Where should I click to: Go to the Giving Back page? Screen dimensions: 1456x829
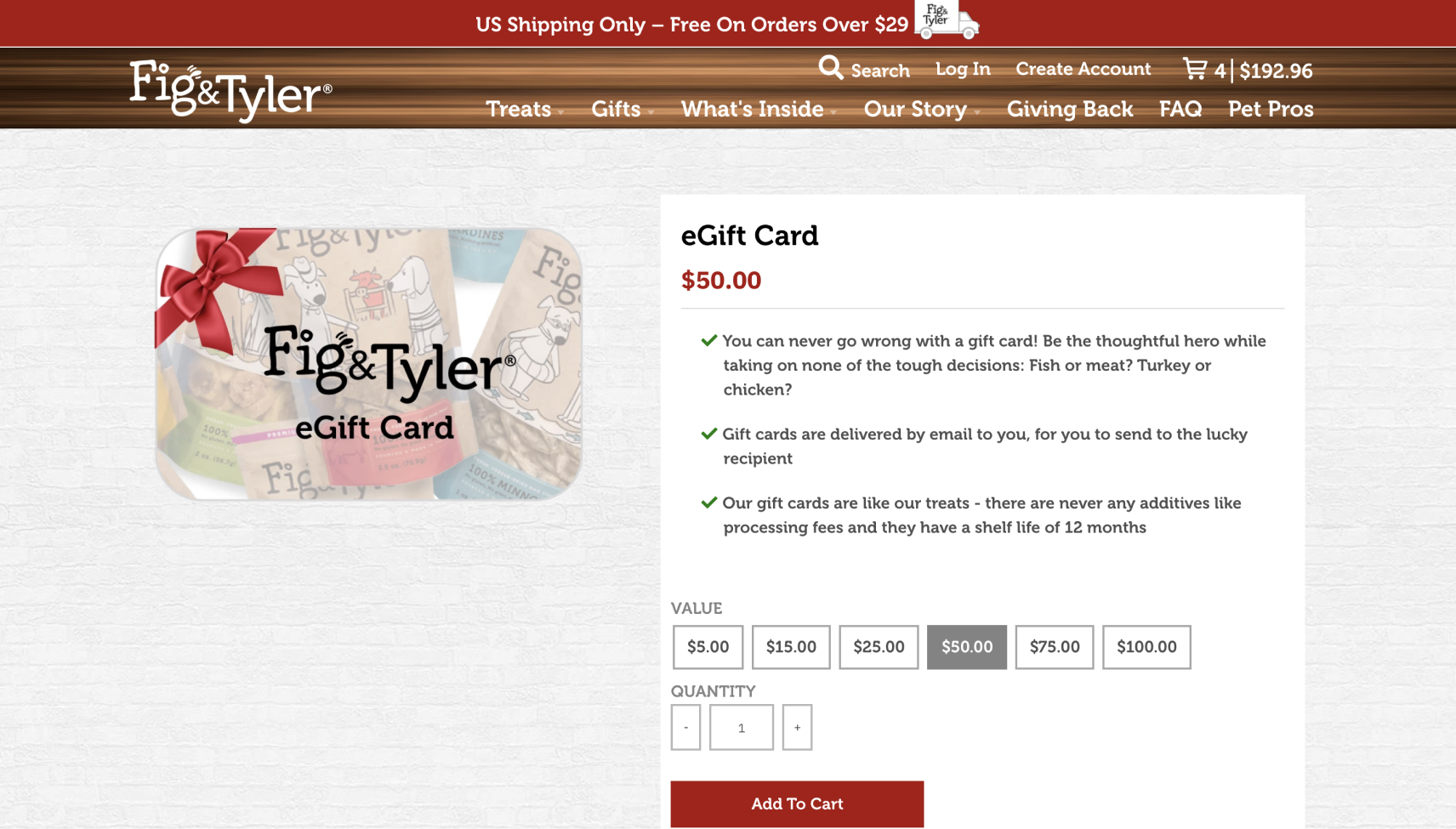coord(1070,110)
